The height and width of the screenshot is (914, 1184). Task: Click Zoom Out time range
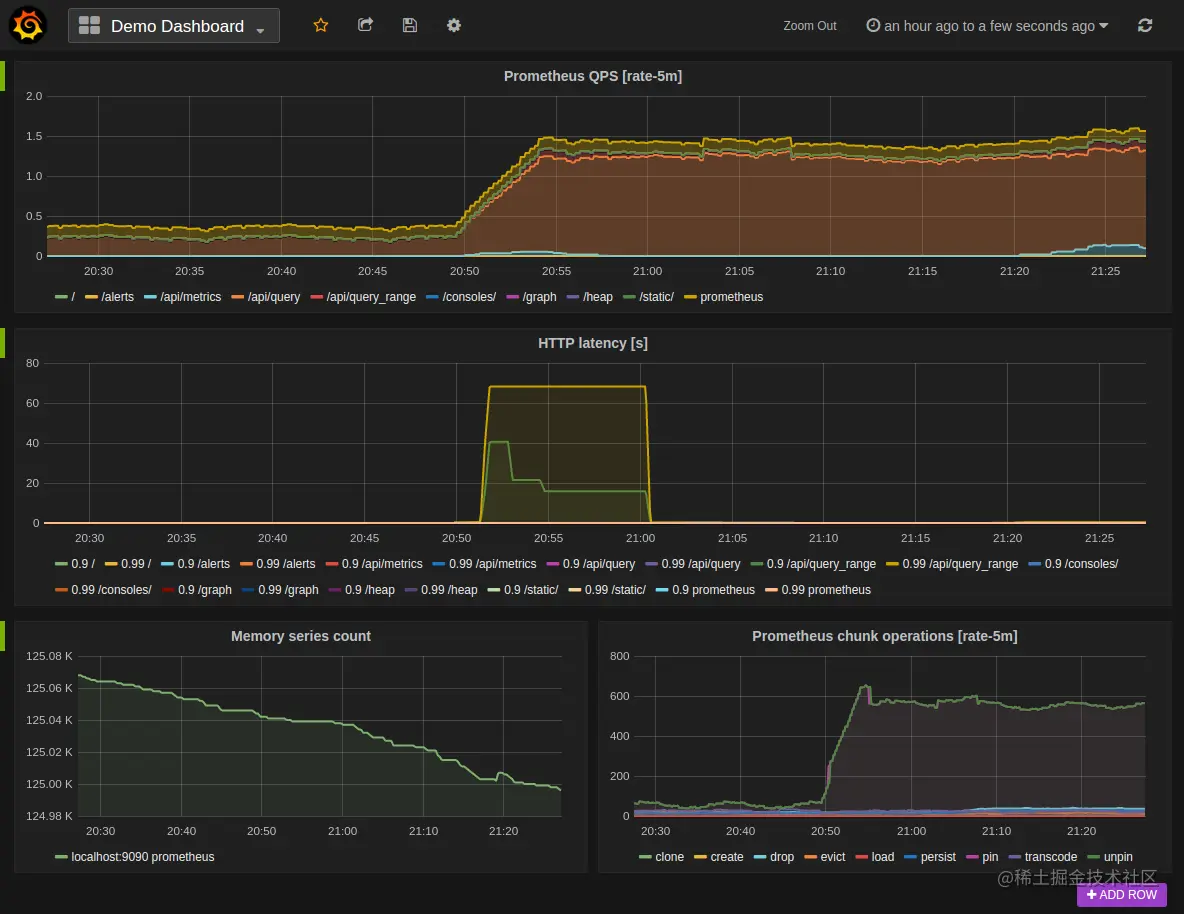click(x=809, y=26)
